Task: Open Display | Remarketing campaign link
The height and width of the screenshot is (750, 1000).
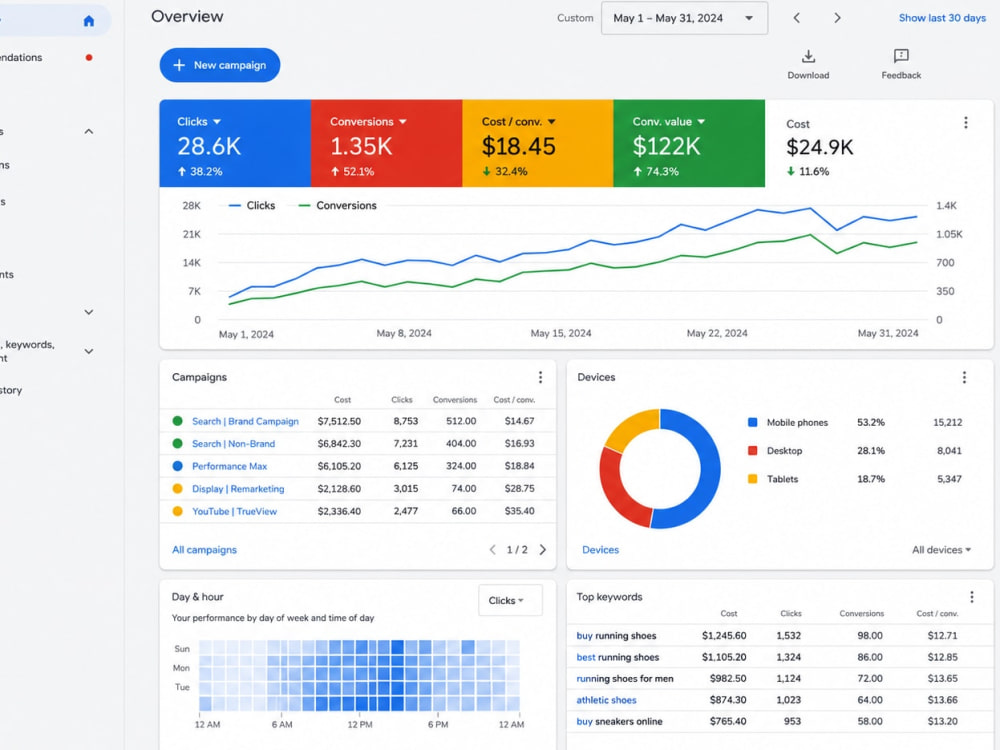Action: (238, 489)
